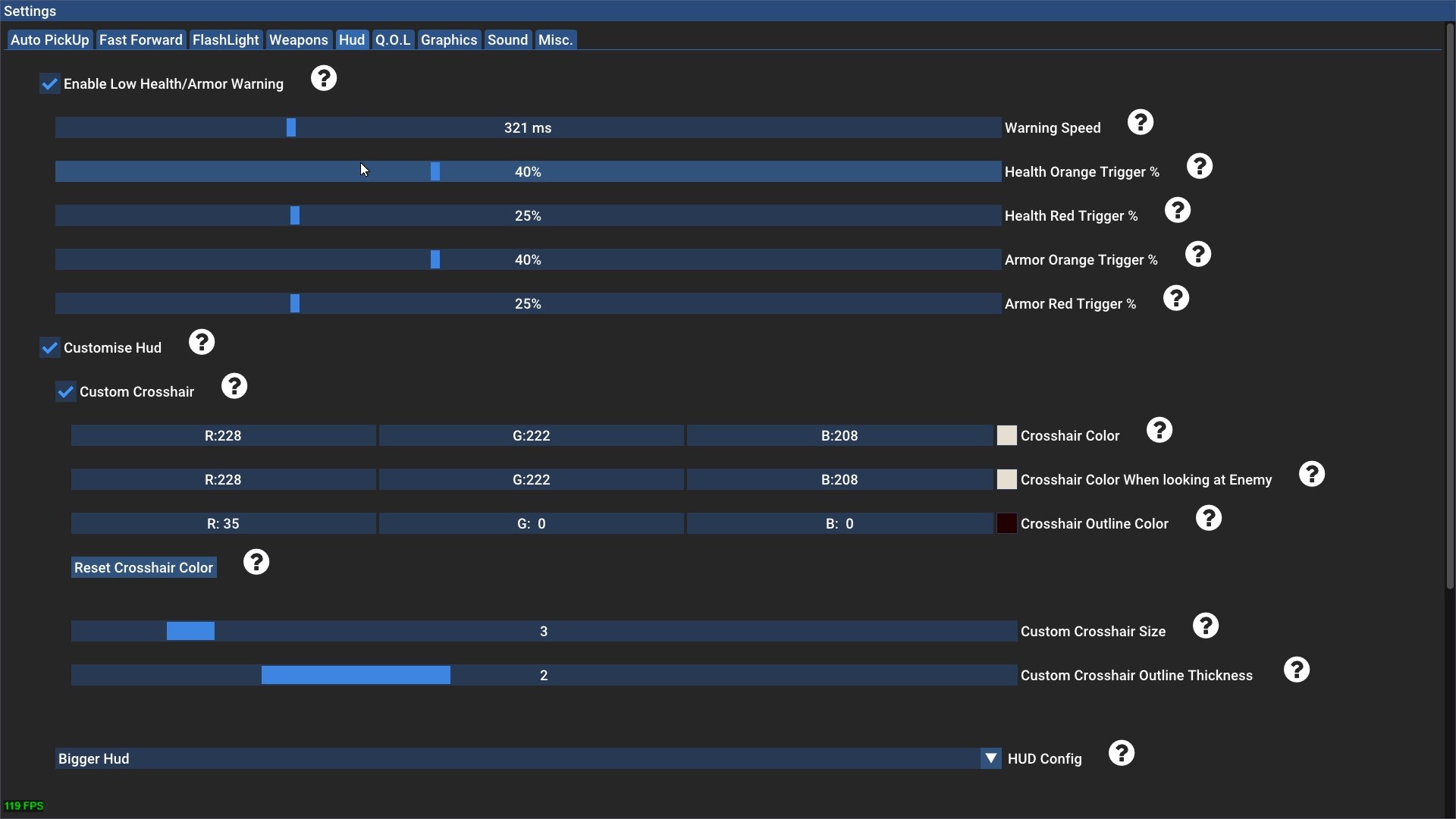Screen dimensions: 1456x819
Task: Open the Weapons settings tab
Action: [x=298, y=40]
